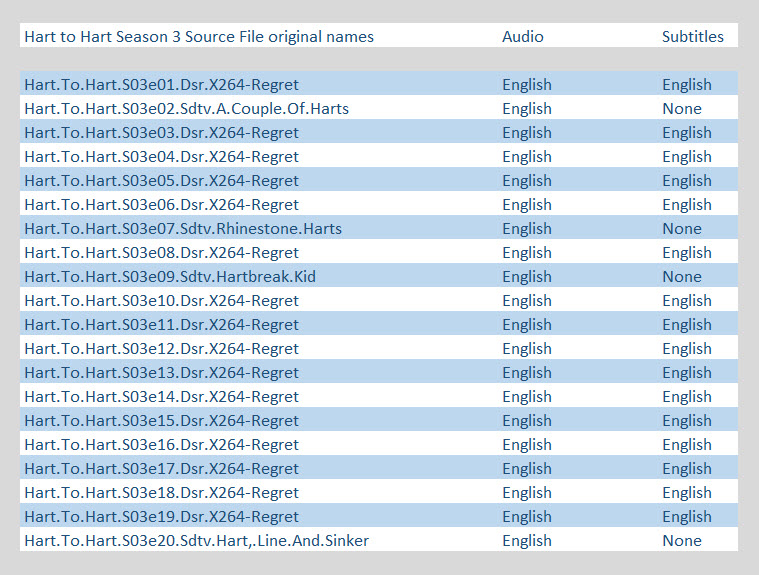Select file name Hart.To.Hart.S03e17.Dsr.X264-Regret
The width and height of the screenshot is (759, 575).
(162, 469)
